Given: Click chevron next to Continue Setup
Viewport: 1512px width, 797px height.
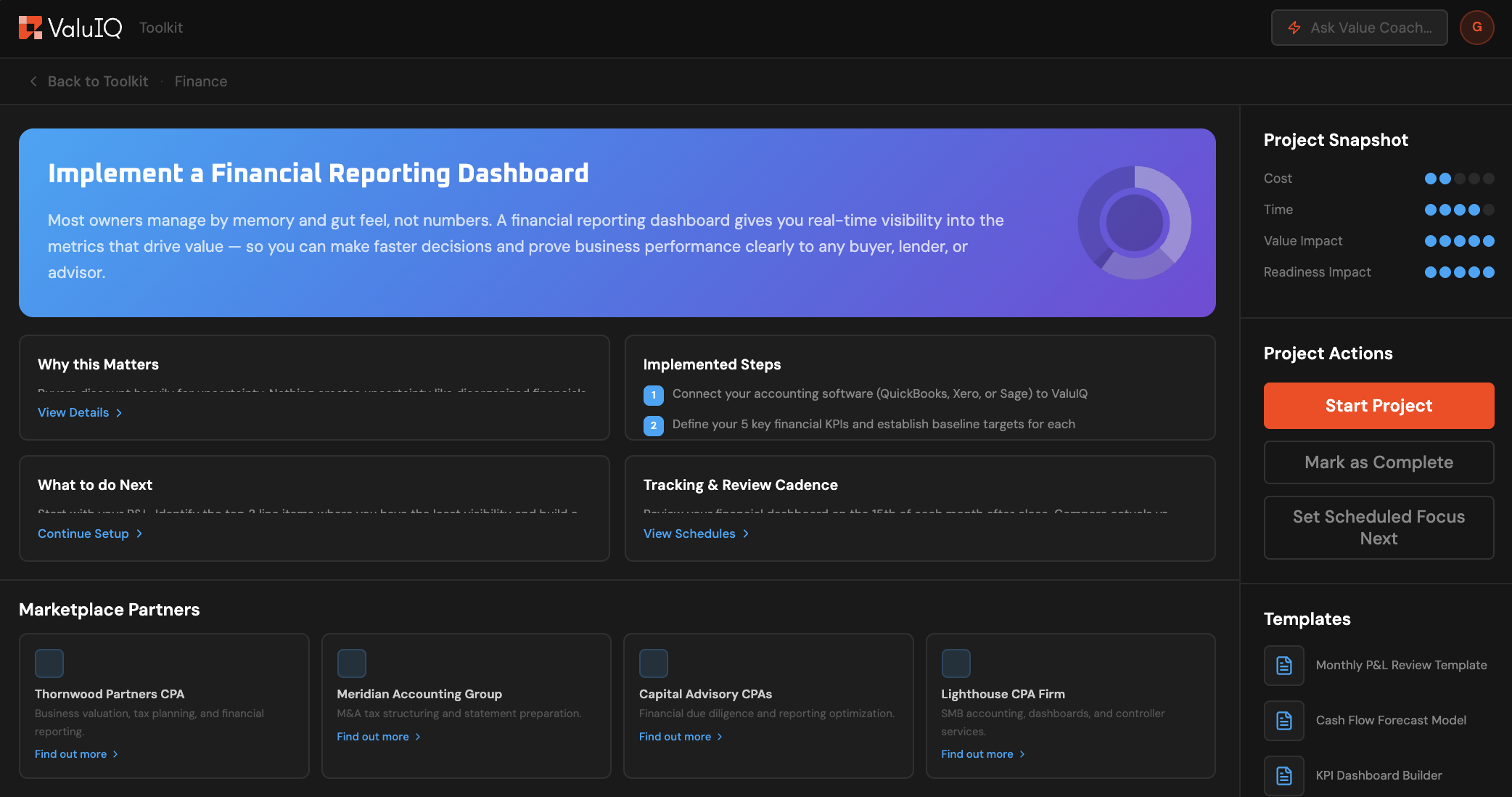Looking at the screenshot, I should [x=139, y=534].
